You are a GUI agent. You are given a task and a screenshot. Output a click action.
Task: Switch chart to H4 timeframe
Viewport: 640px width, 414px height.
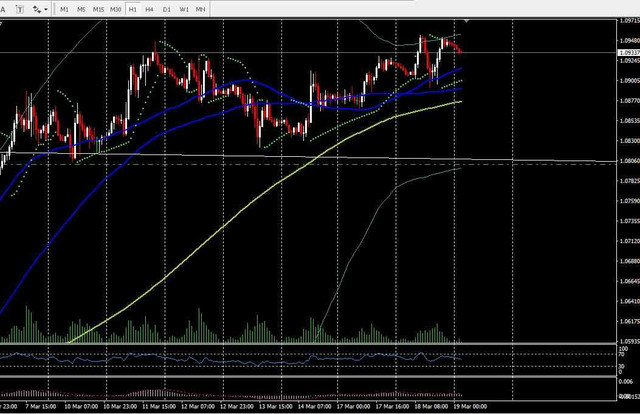[x=149, y=9]
